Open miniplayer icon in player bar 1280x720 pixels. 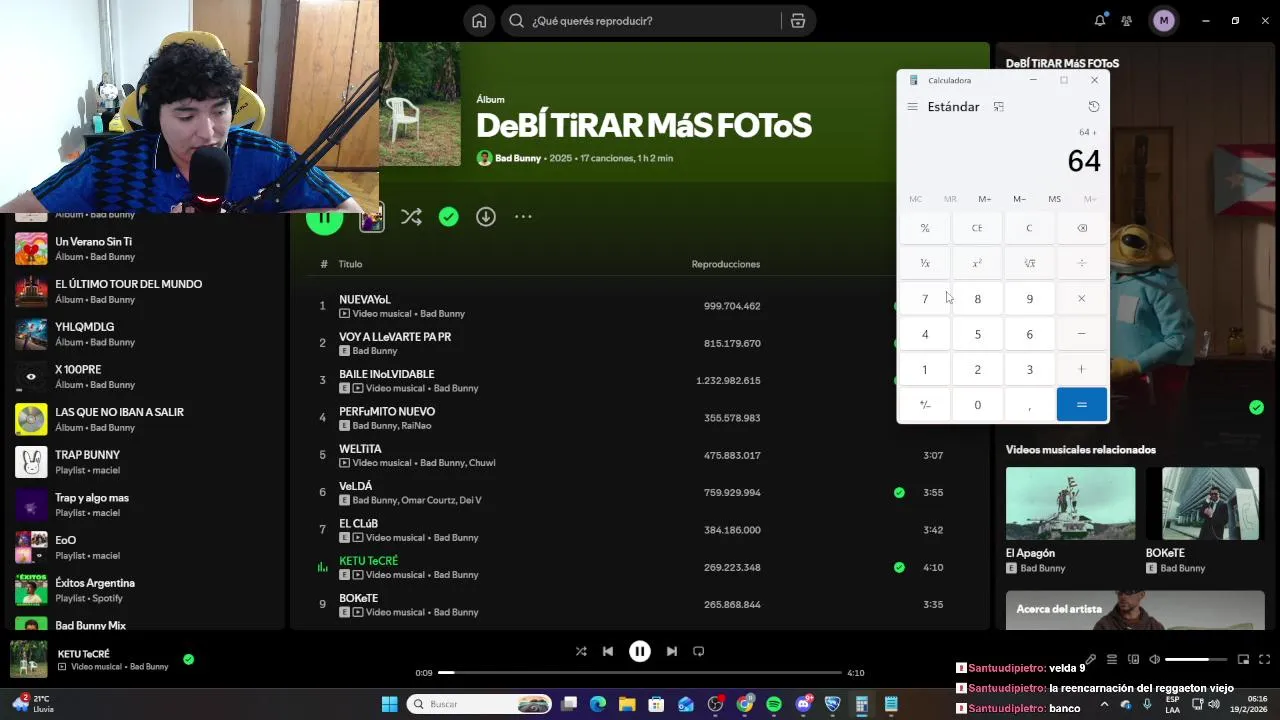[x=1243, y=659]
